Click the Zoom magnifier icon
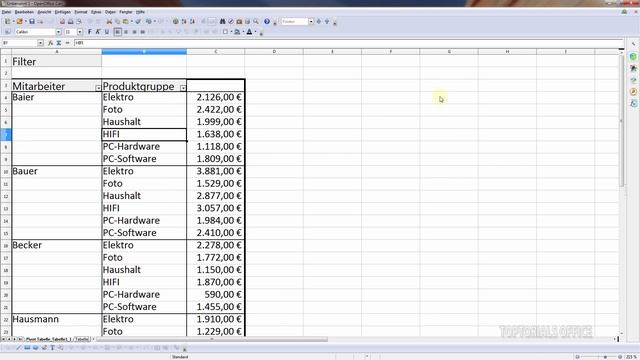Viewport: 640px width, 360px height. [256, 21]
